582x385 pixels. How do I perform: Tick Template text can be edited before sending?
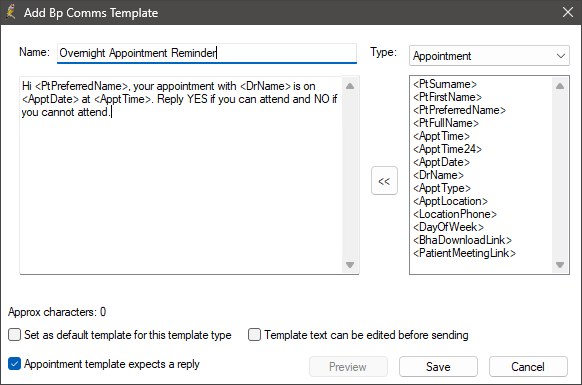pyautogui.click(x=254, y=335)
